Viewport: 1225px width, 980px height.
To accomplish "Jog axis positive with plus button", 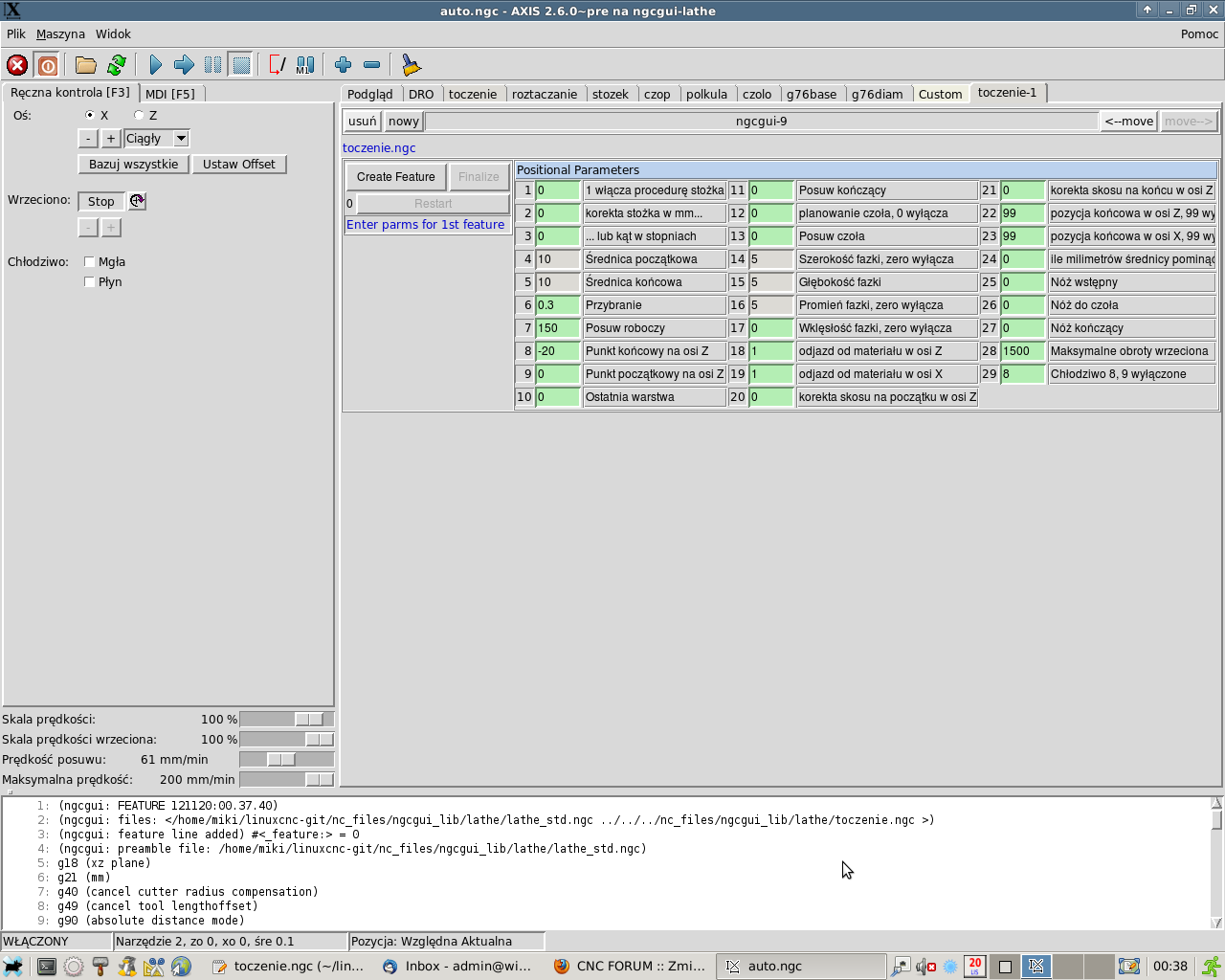I will pos(111,139).
